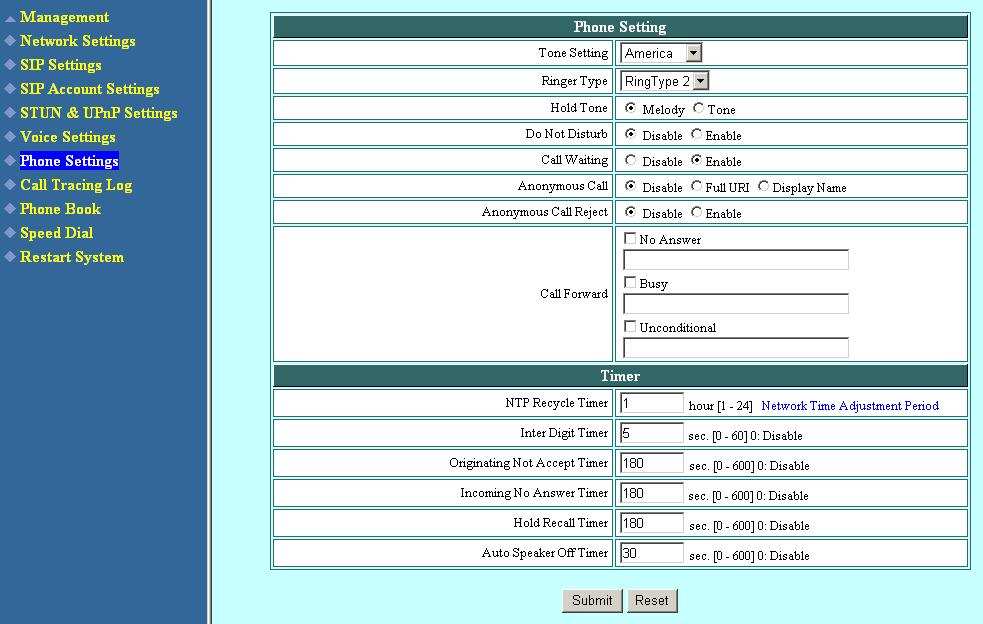Click diamond bullet beside Speed Dial
Image resolution: width=983 pixels, height=624 pixels.
point(10,232)
